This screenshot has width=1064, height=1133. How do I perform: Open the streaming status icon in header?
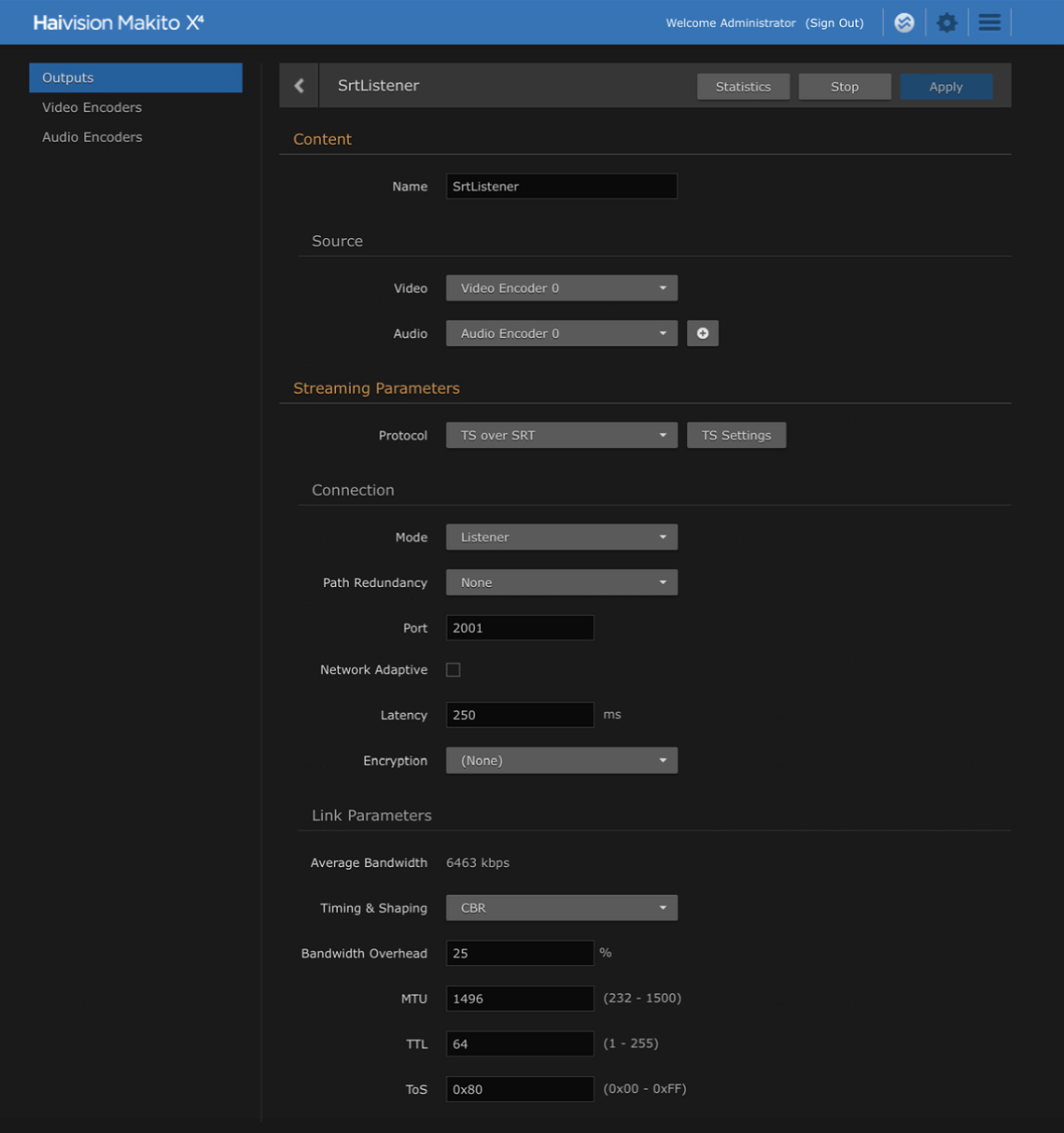(903, 22)
